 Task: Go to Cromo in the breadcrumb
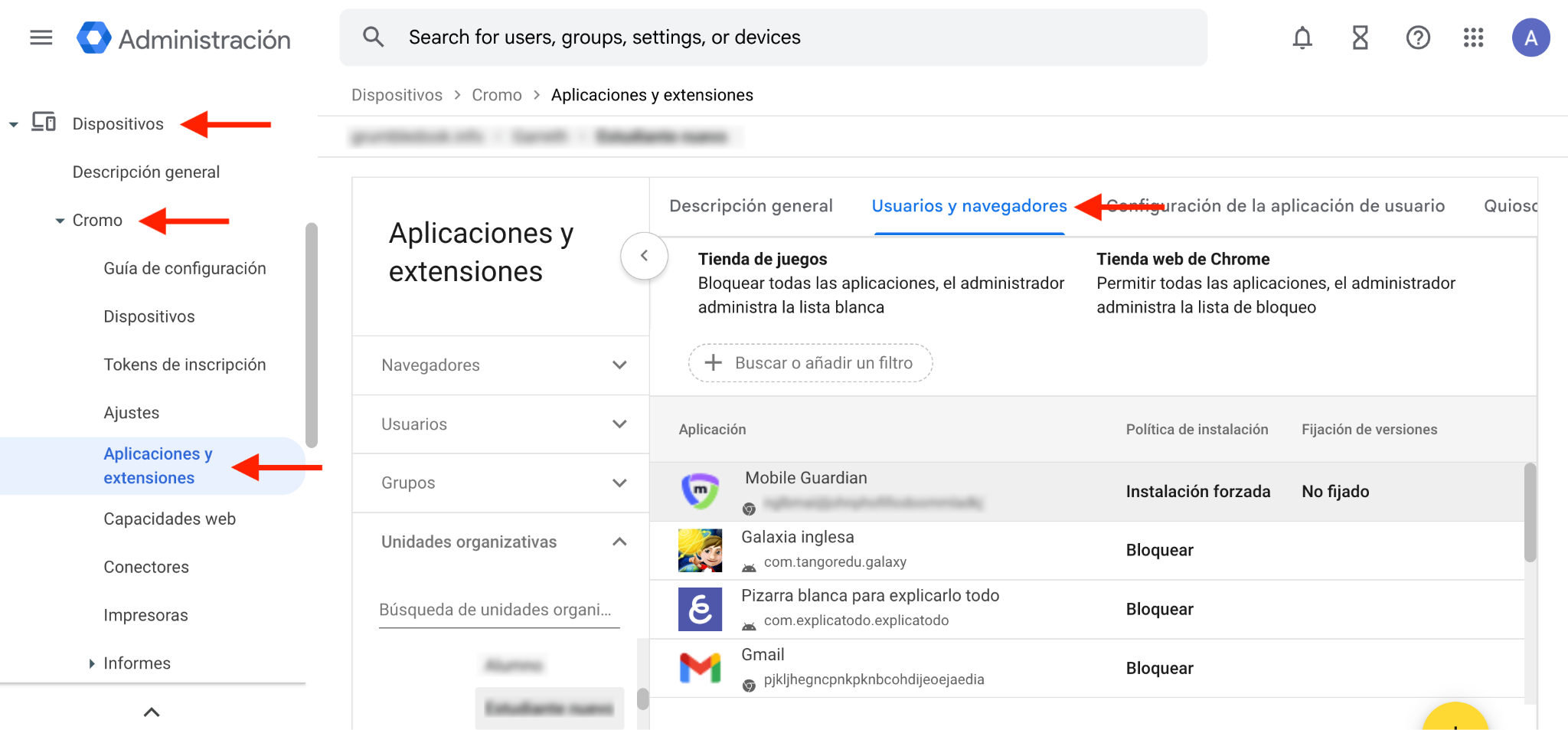(x=496, y=95)
